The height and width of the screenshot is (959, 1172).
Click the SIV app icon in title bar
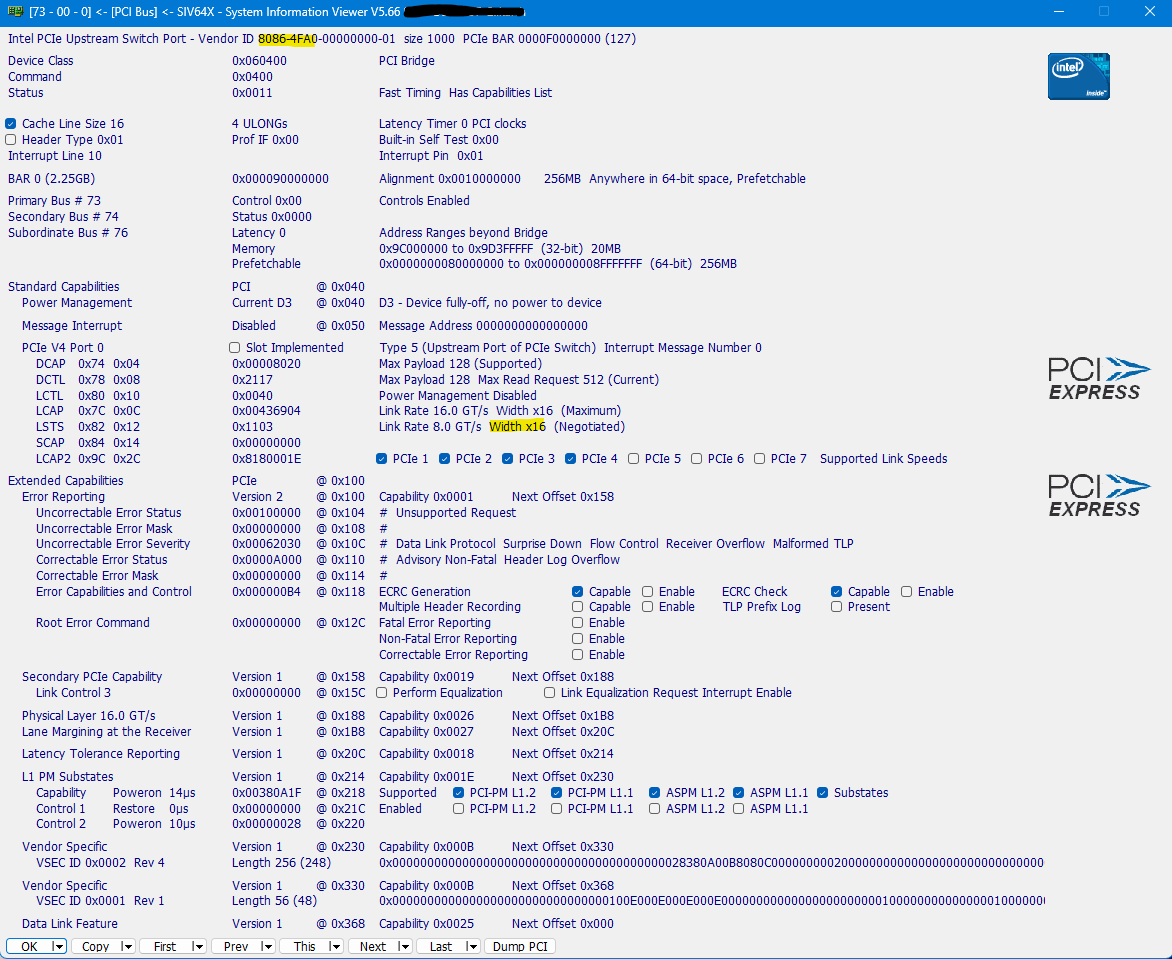click(13, 11)
